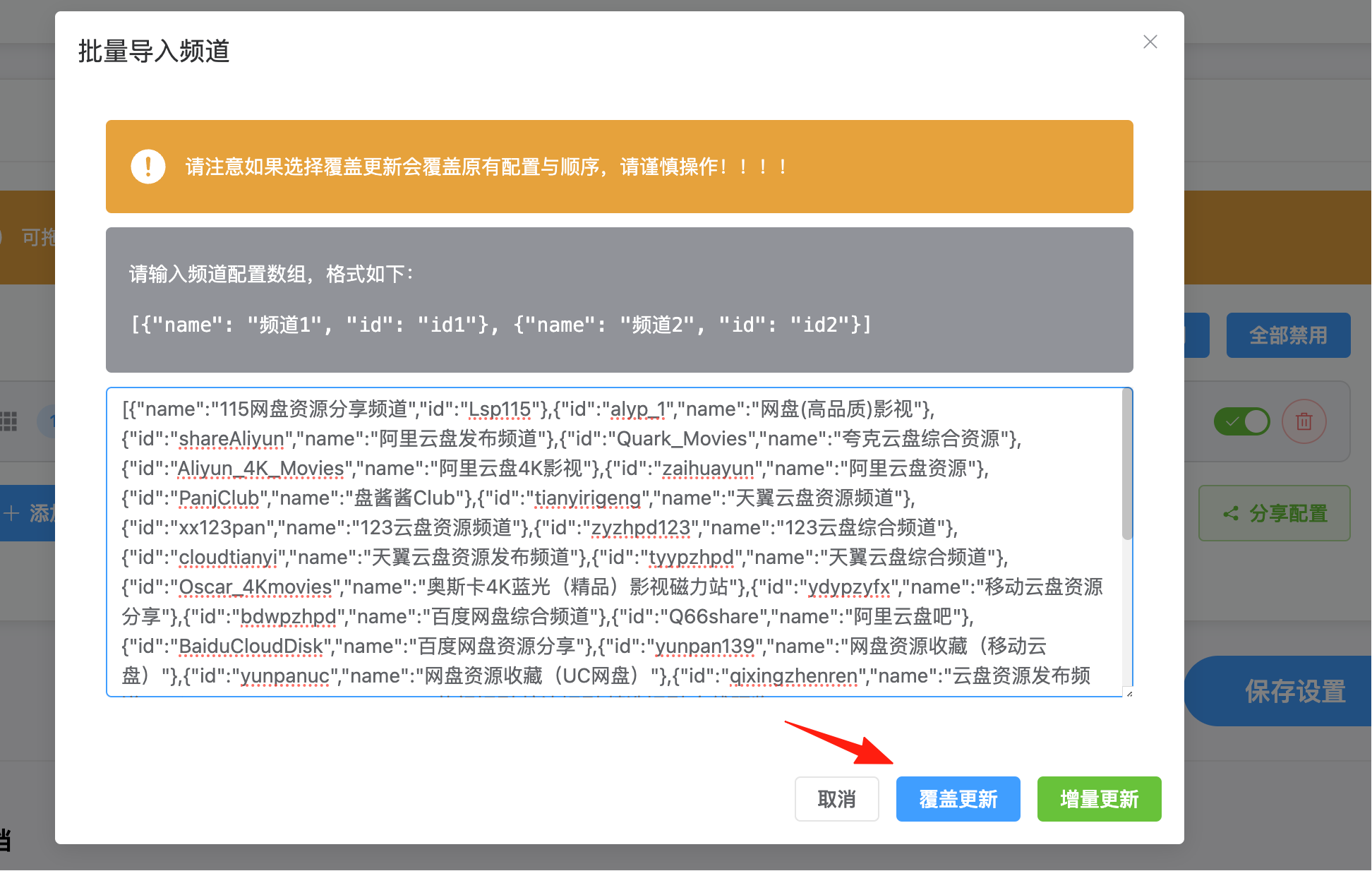Click the 请输入频道配置数组 instruction text
This screenshot has width=1372, height=871.
point(271,274)
